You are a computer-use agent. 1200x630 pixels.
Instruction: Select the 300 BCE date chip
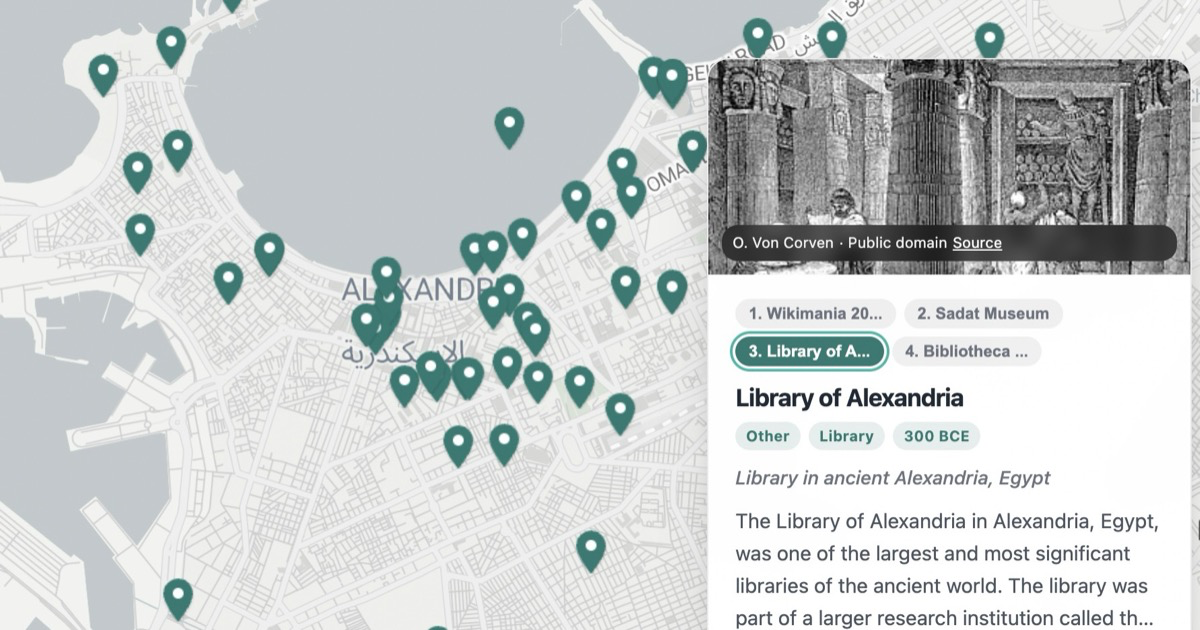tap(936, 436)
